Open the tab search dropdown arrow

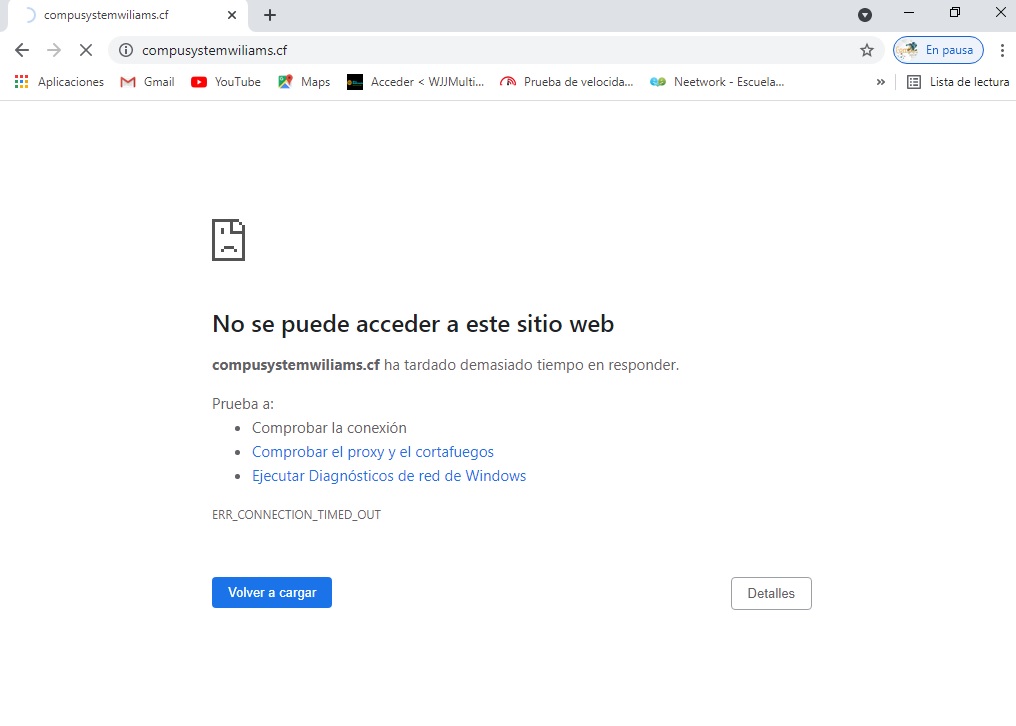[x=865, y=15]
